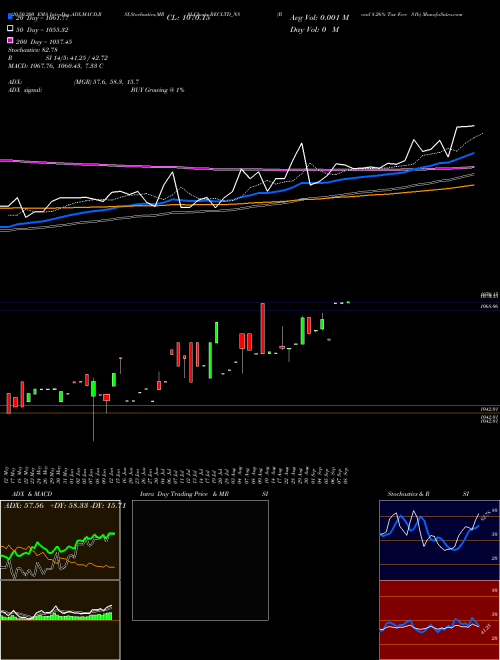The width and height of the screenshot is (500, 660).
Task: Click the 'Avg Vol: 0.001 M' label
Action: point(319,18)
